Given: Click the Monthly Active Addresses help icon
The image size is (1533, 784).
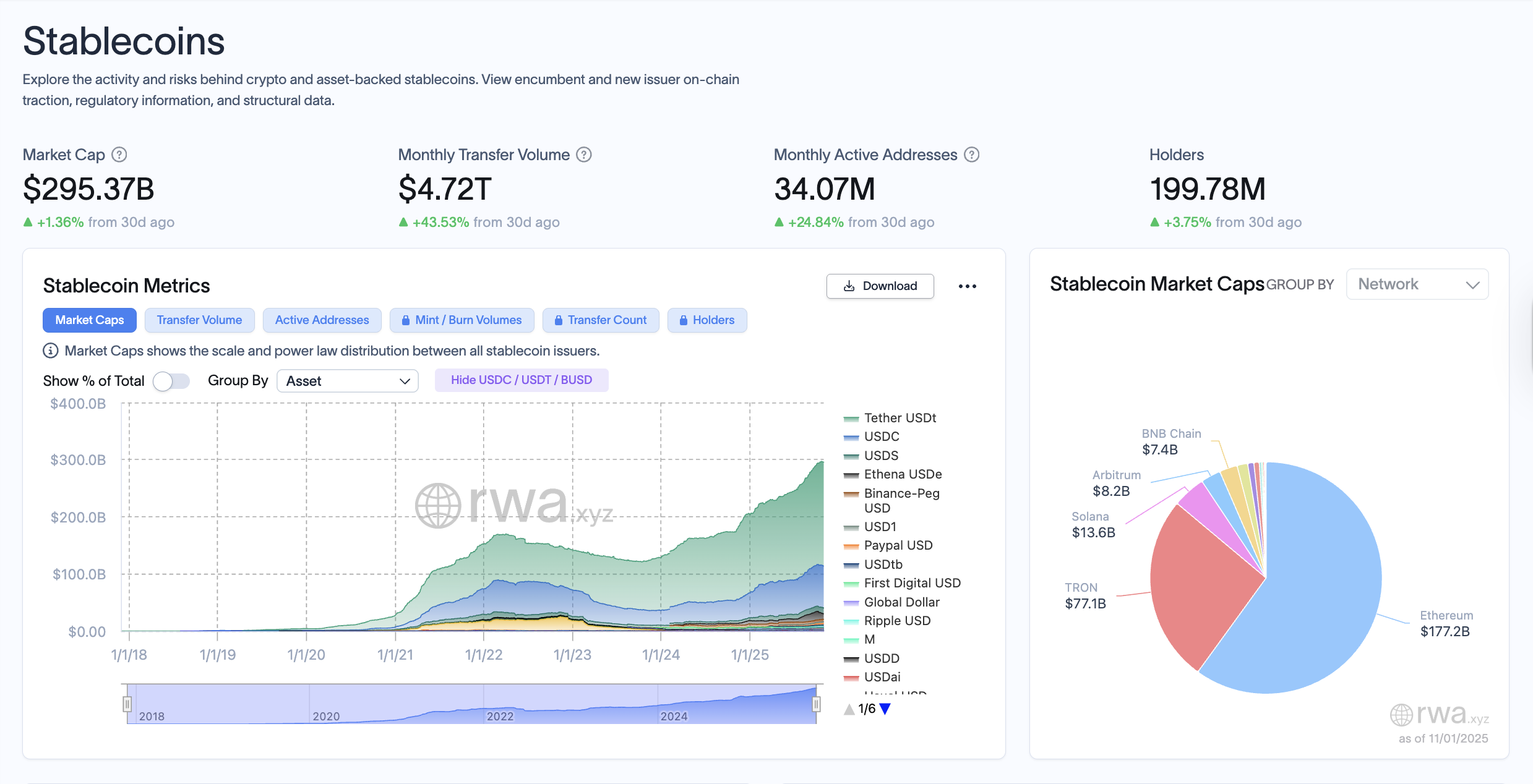Looking at the screenshot, I should (971, 155).
